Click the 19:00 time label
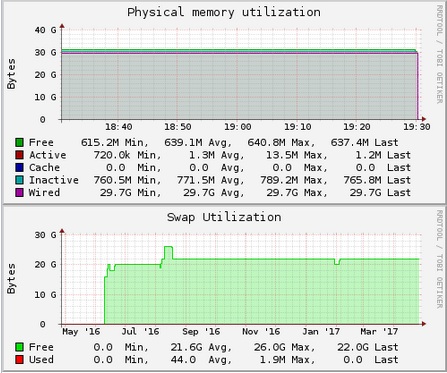 (x=237, y=127)
